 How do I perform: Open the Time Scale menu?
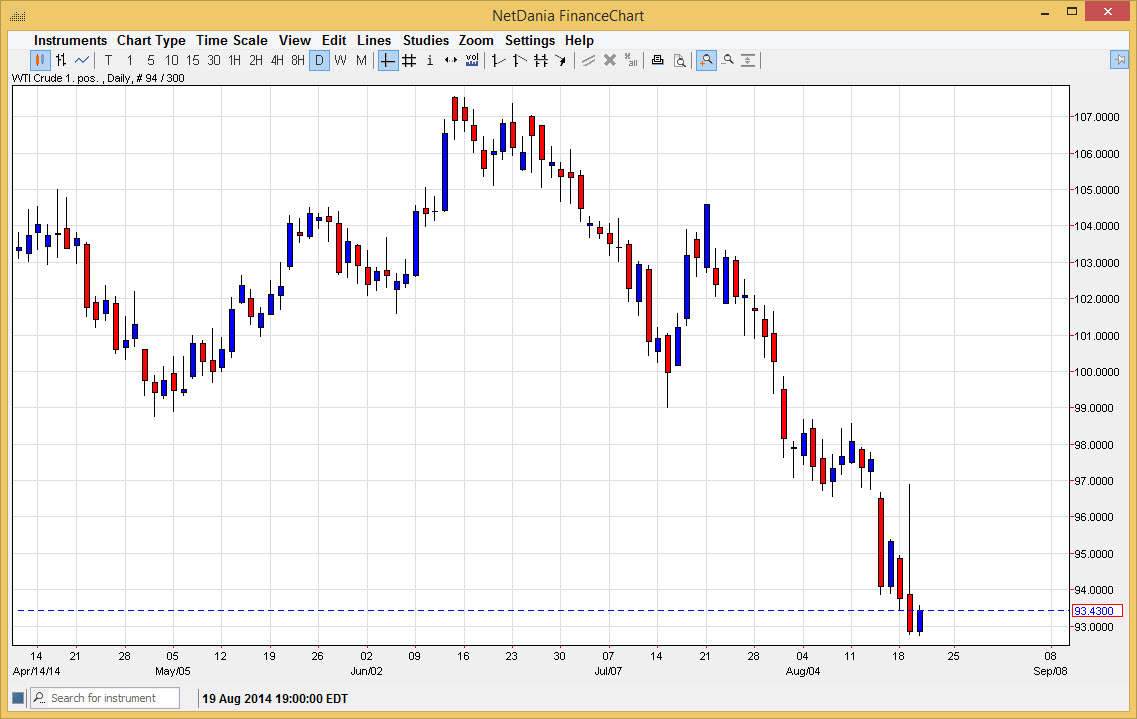coord(232,40)
